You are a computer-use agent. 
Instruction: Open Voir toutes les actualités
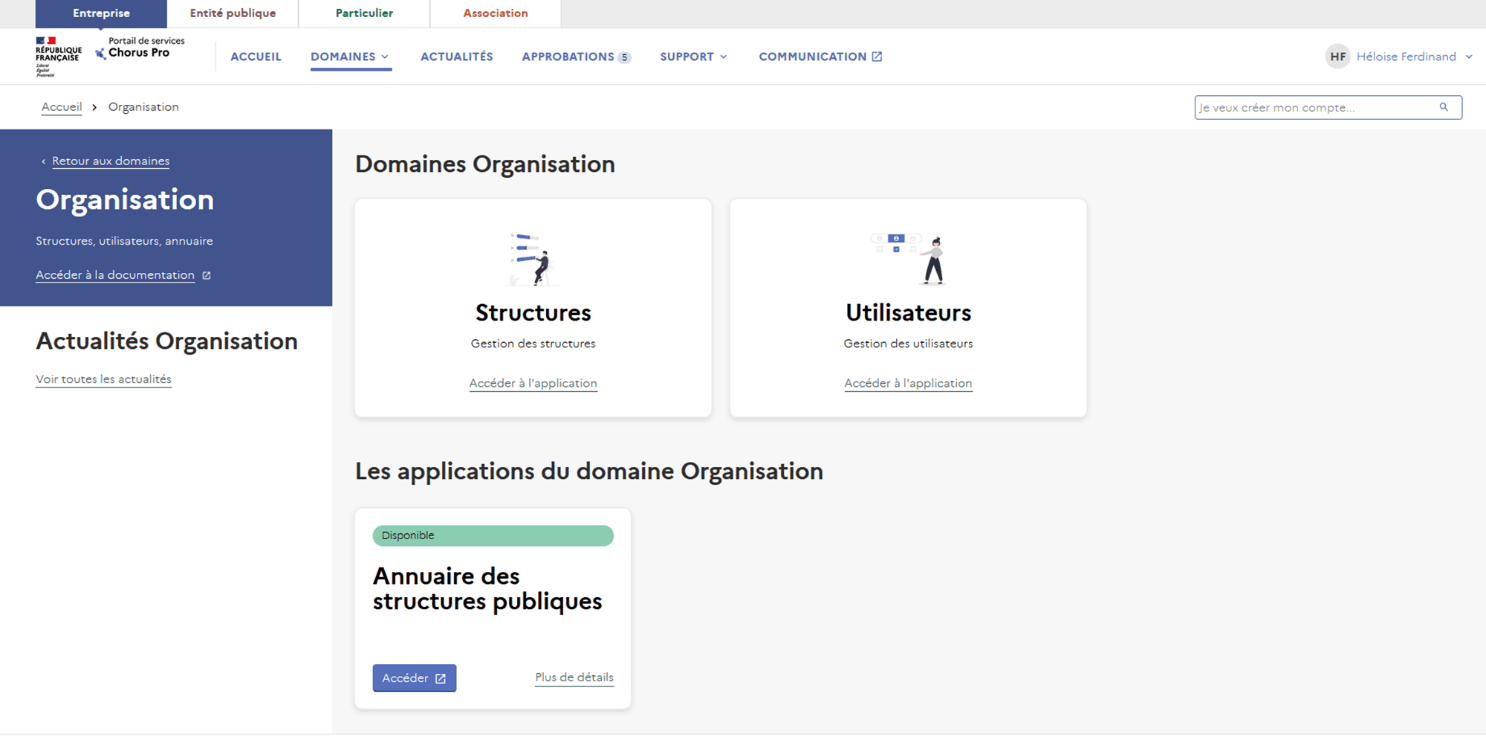[103, 379]
